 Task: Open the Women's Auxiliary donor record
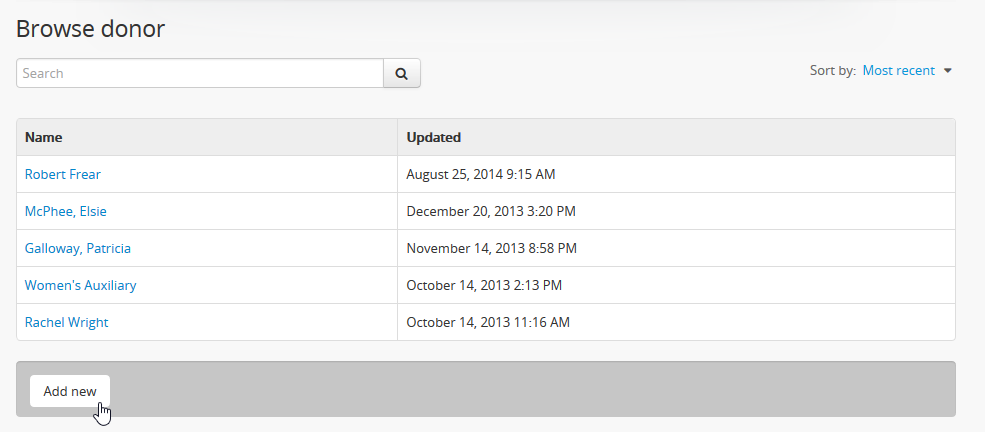pos(81,285)
